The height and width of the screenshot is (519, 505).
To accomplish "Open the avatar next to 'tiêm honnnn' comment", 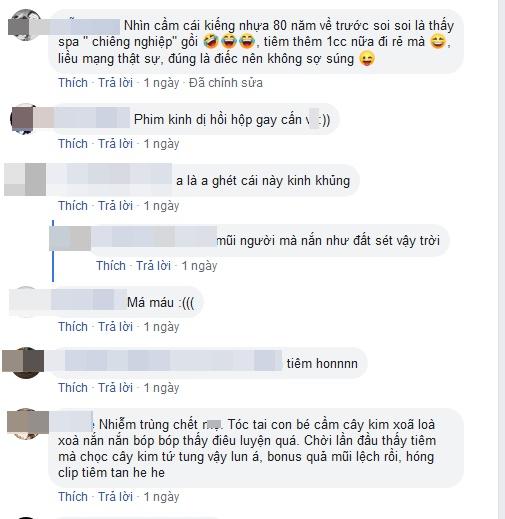I will [24, 363].
